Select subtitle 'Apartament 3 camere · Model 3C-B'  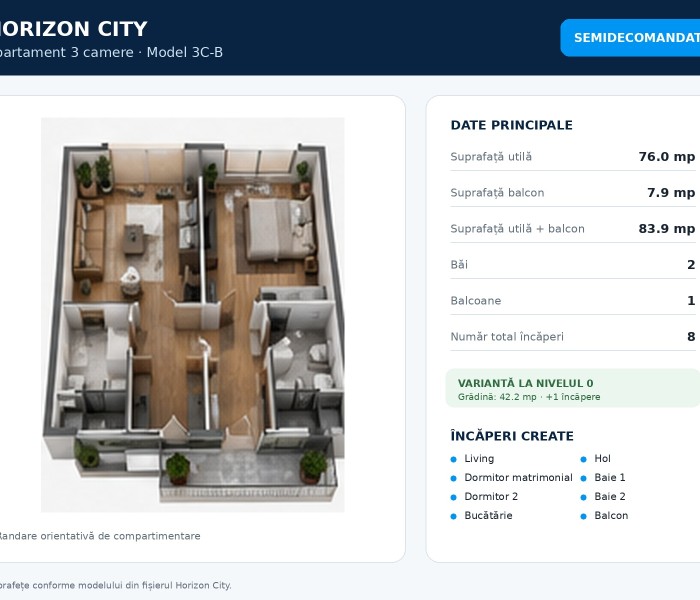111,52
